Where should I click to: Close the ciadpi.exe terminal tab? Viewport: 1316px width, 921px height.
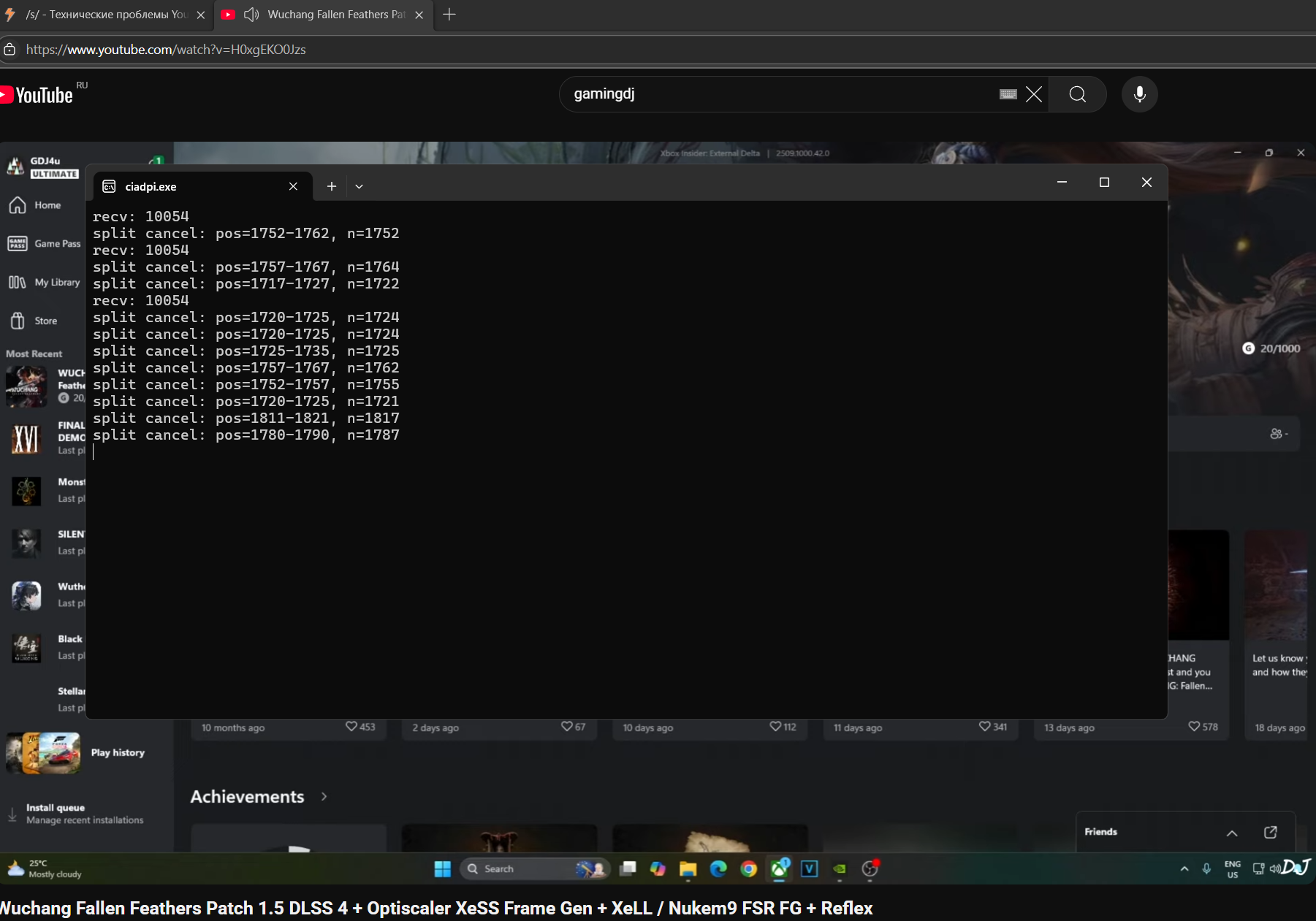(293, 186)
